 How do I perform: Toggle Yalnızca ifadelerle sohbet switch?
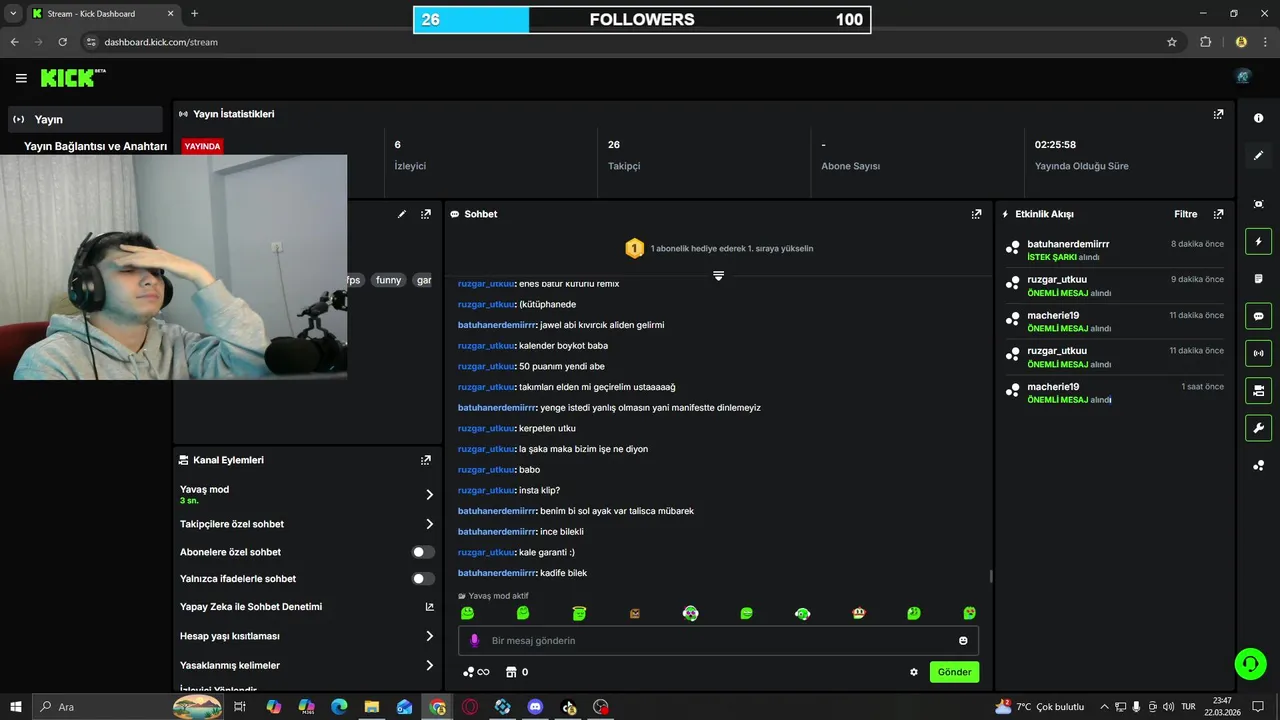423,579
